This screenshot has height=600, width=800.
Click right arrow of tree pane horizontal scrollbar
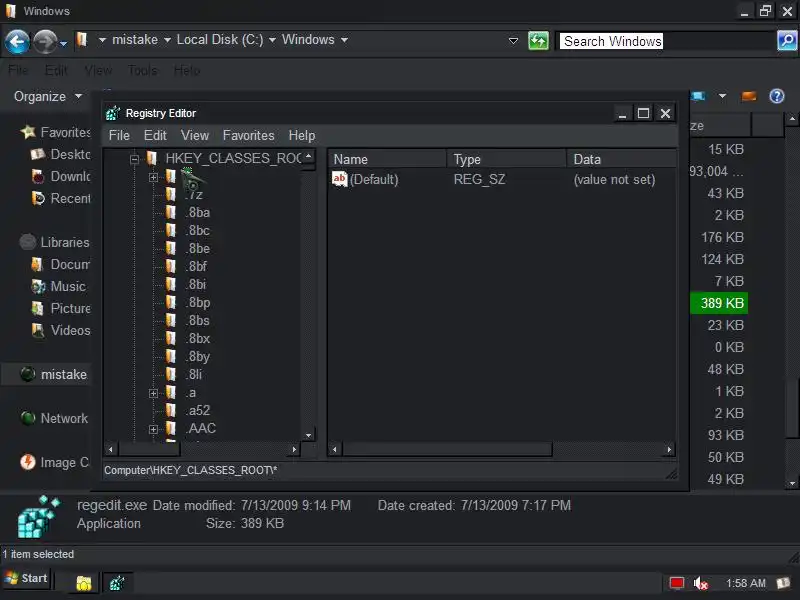[x=294, y=449]
